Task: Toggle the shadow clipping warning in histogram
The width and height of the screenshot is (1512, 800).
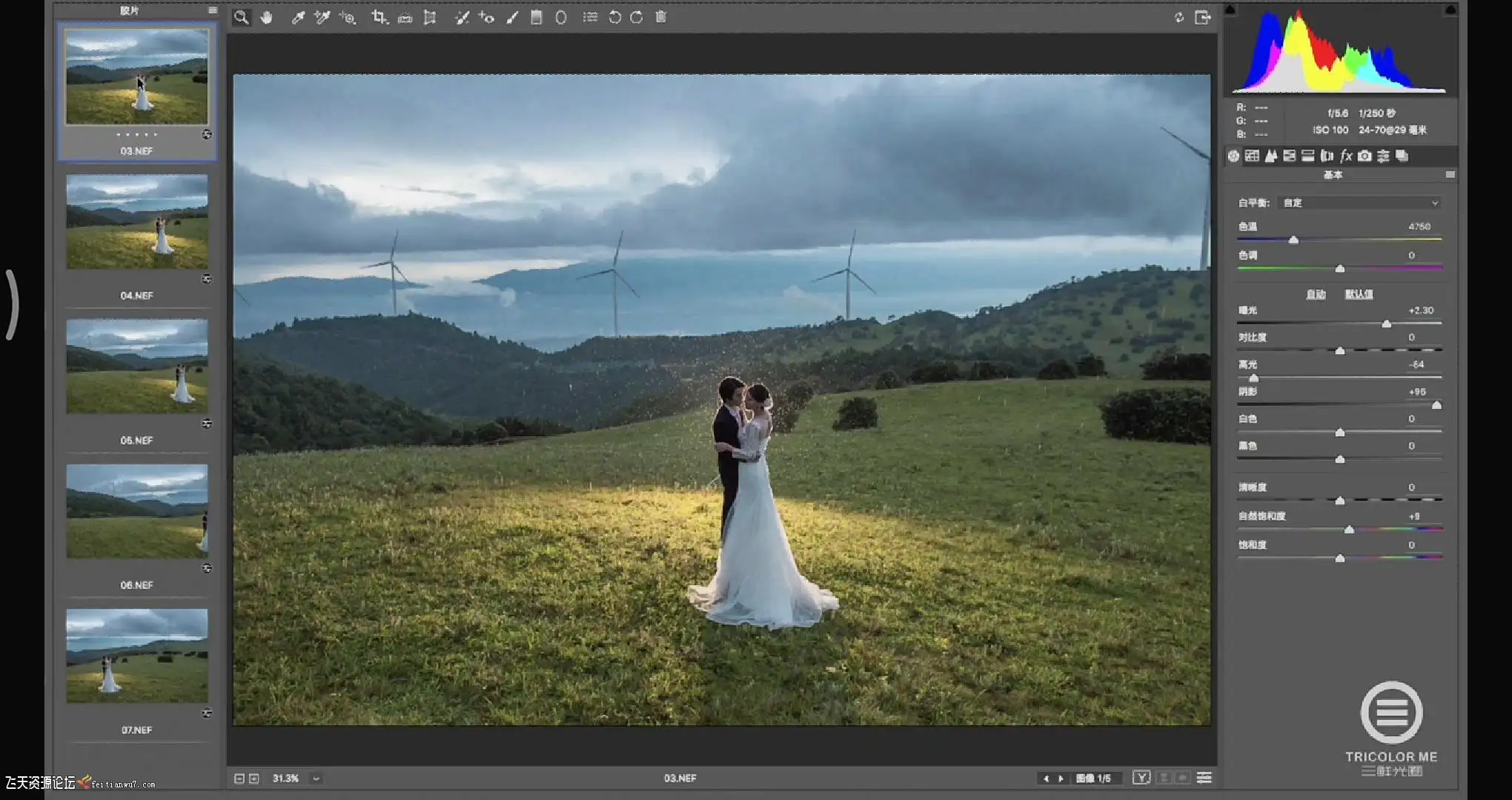Action: (1230, 10)
